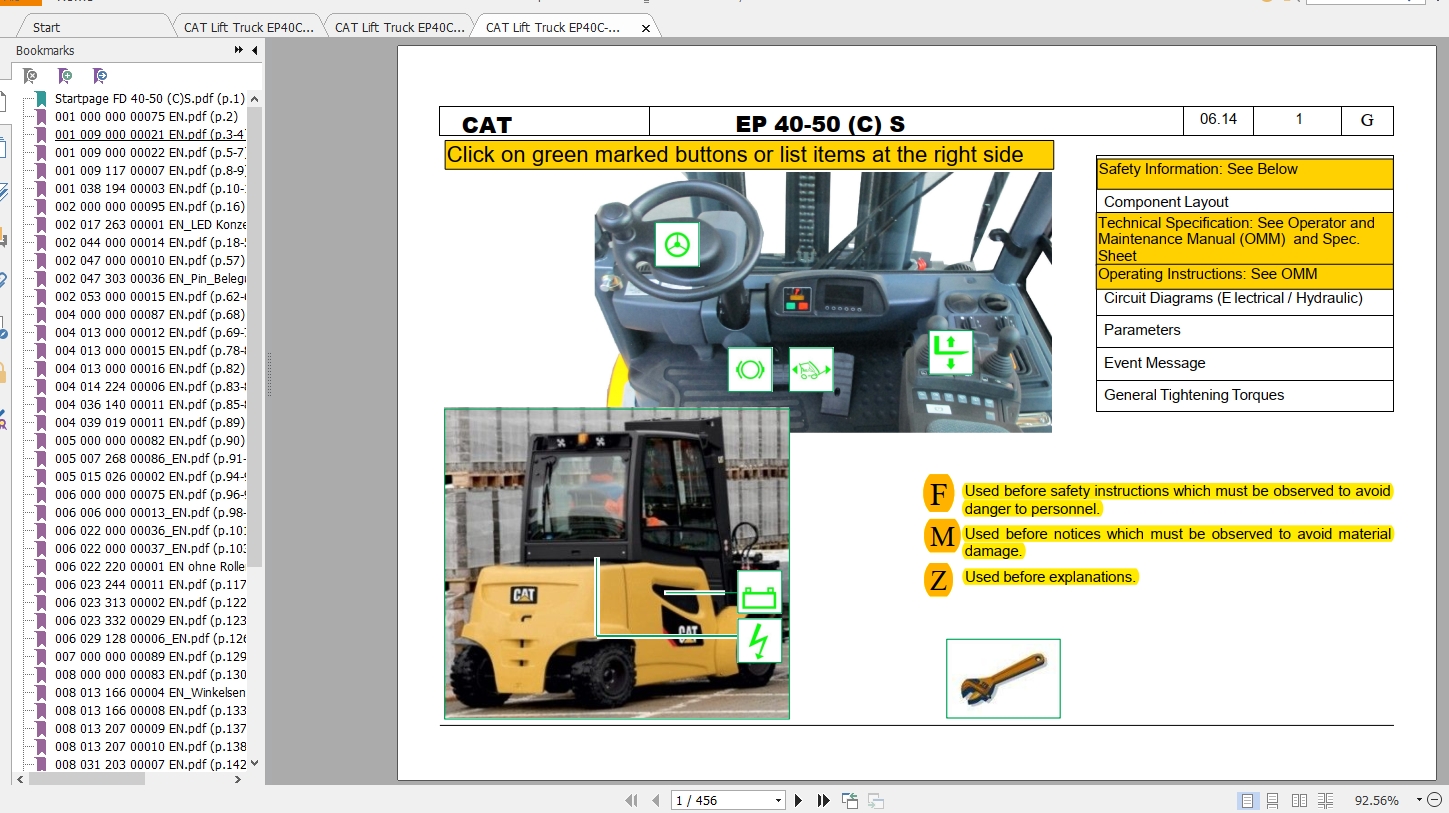This screenshot has width=1449, height=813.
Task: Open the page number dropdown
Action: (x=776, y=800)
